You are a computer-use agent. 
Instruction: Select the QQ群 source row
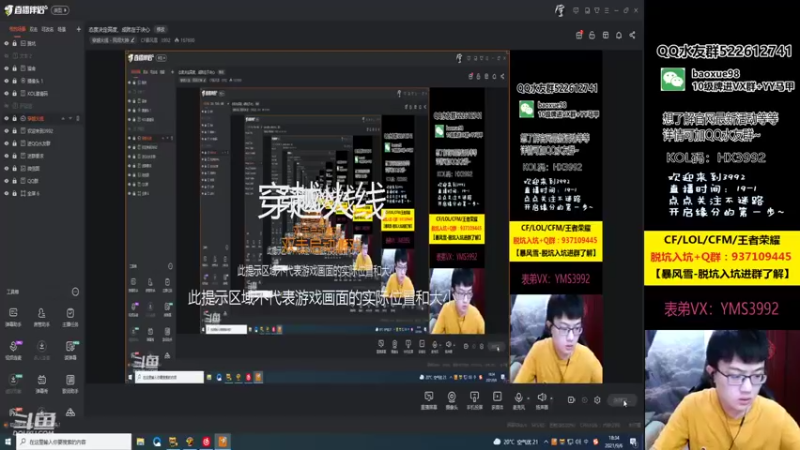42,181
